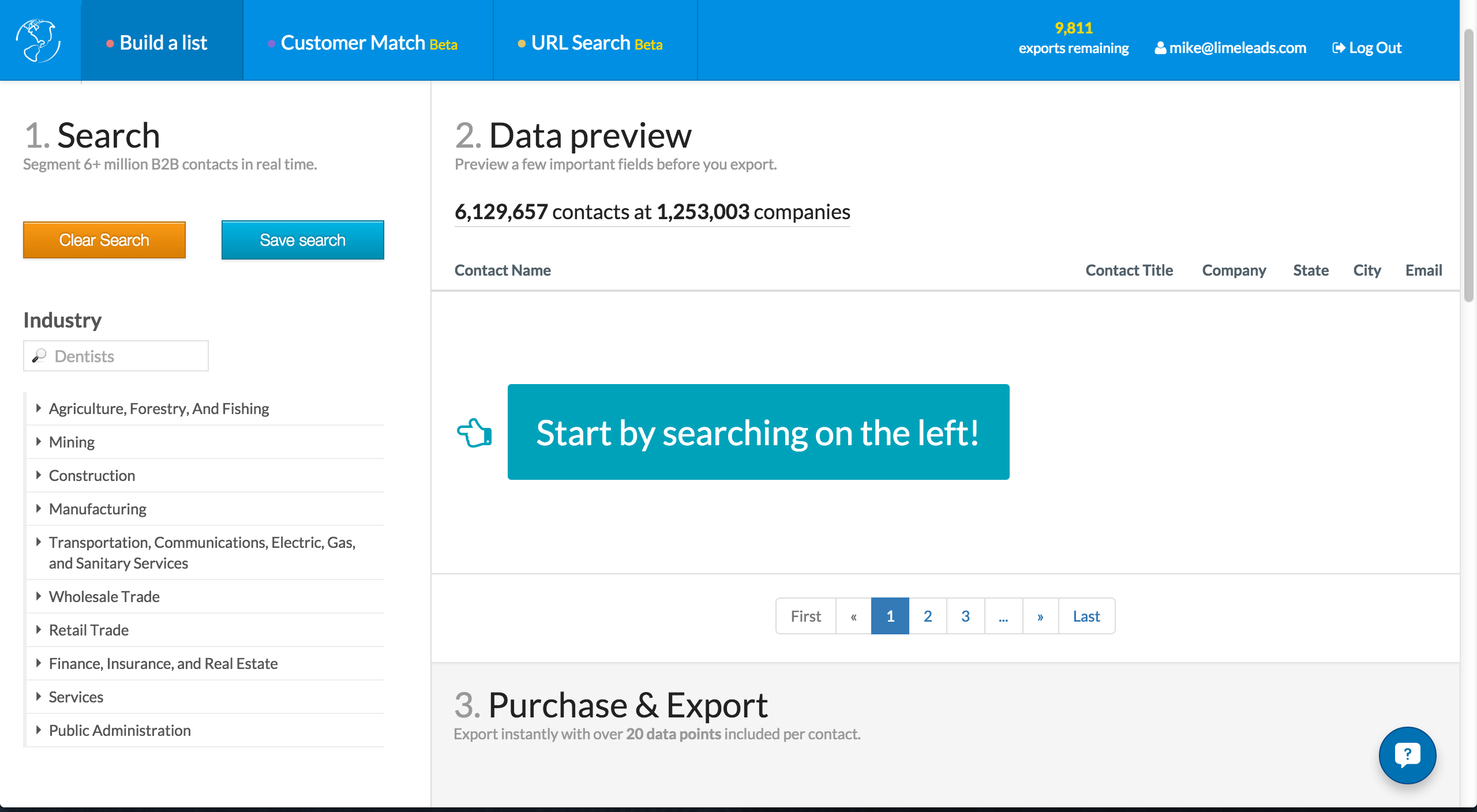Image resolution: width=1477 pixels, height=812 pixels.
Task: Click the next-page chevron in pagination
Action: [1040, 616]
